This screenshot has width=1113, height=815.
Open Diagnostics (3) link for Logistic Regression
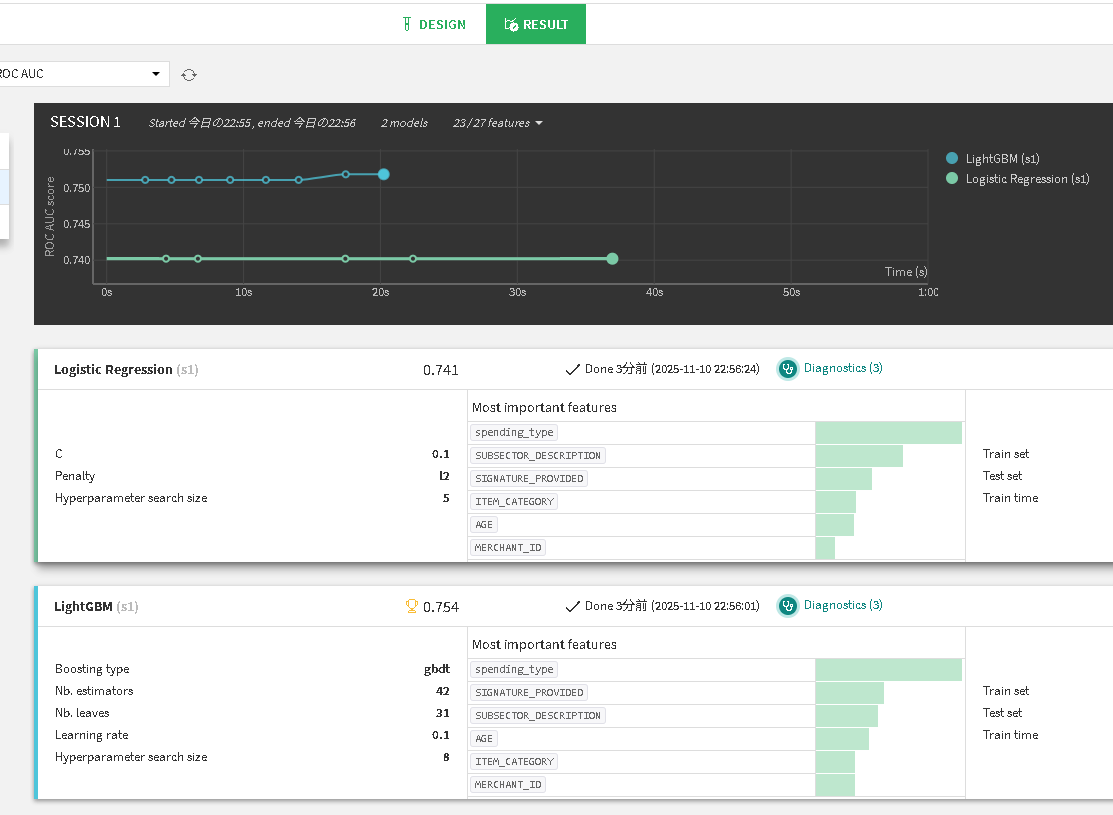(843, 368)
